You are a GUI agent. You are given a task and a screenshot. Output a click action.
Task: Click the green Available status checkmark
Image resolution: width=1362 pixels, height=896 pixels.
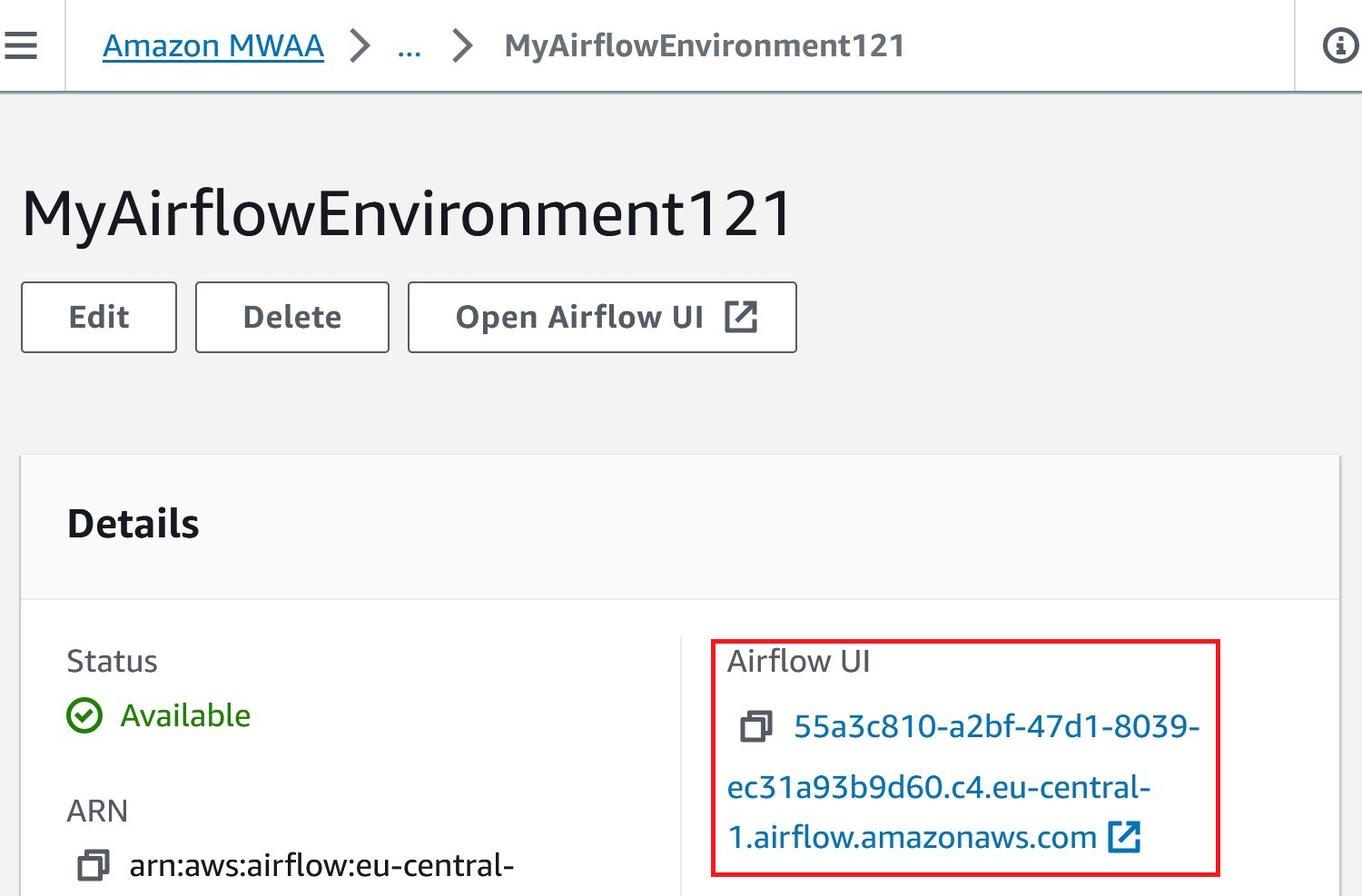[84, 715]
